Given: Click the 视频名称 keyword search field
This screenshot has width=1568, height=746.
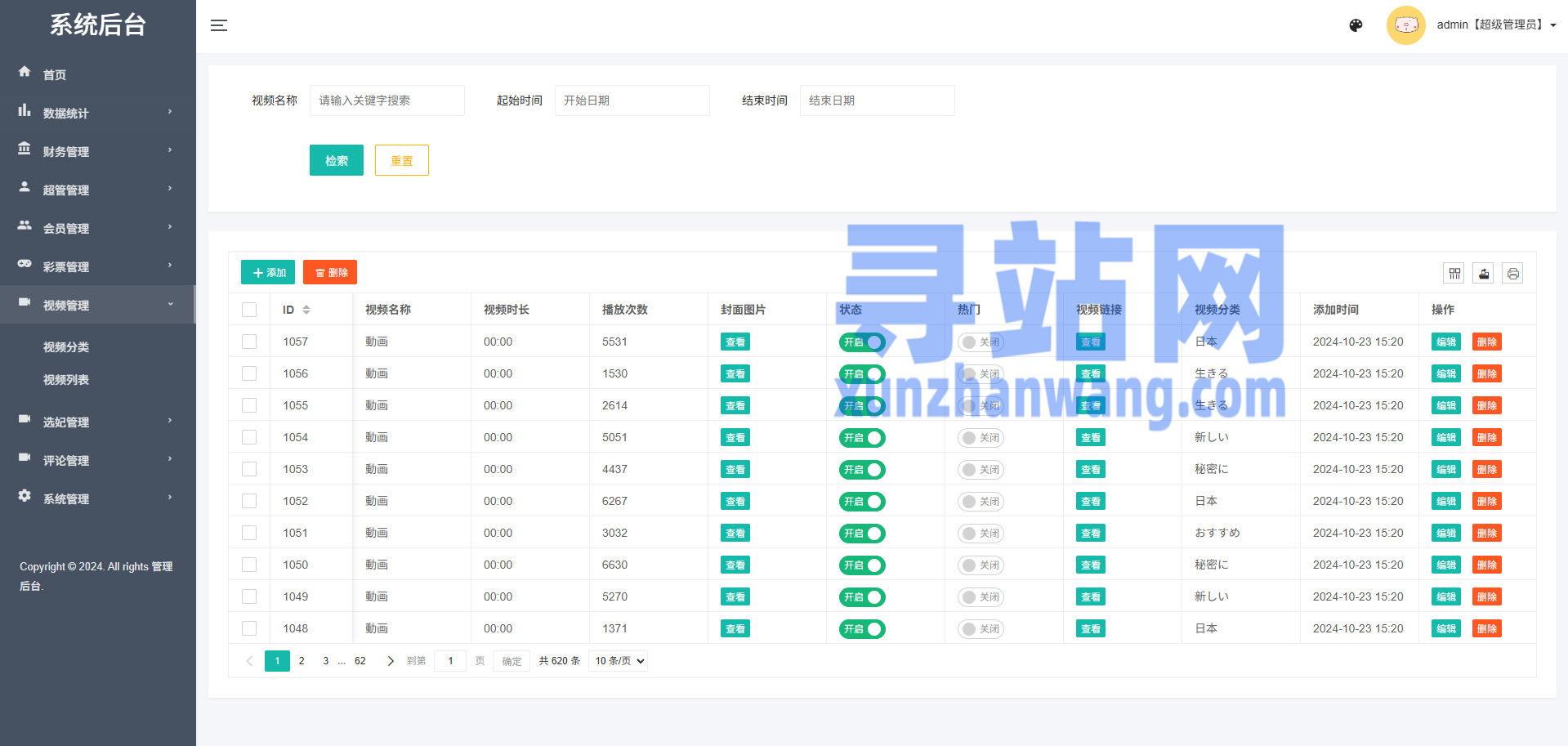Looking at the screenshot, I should [386, 101].
